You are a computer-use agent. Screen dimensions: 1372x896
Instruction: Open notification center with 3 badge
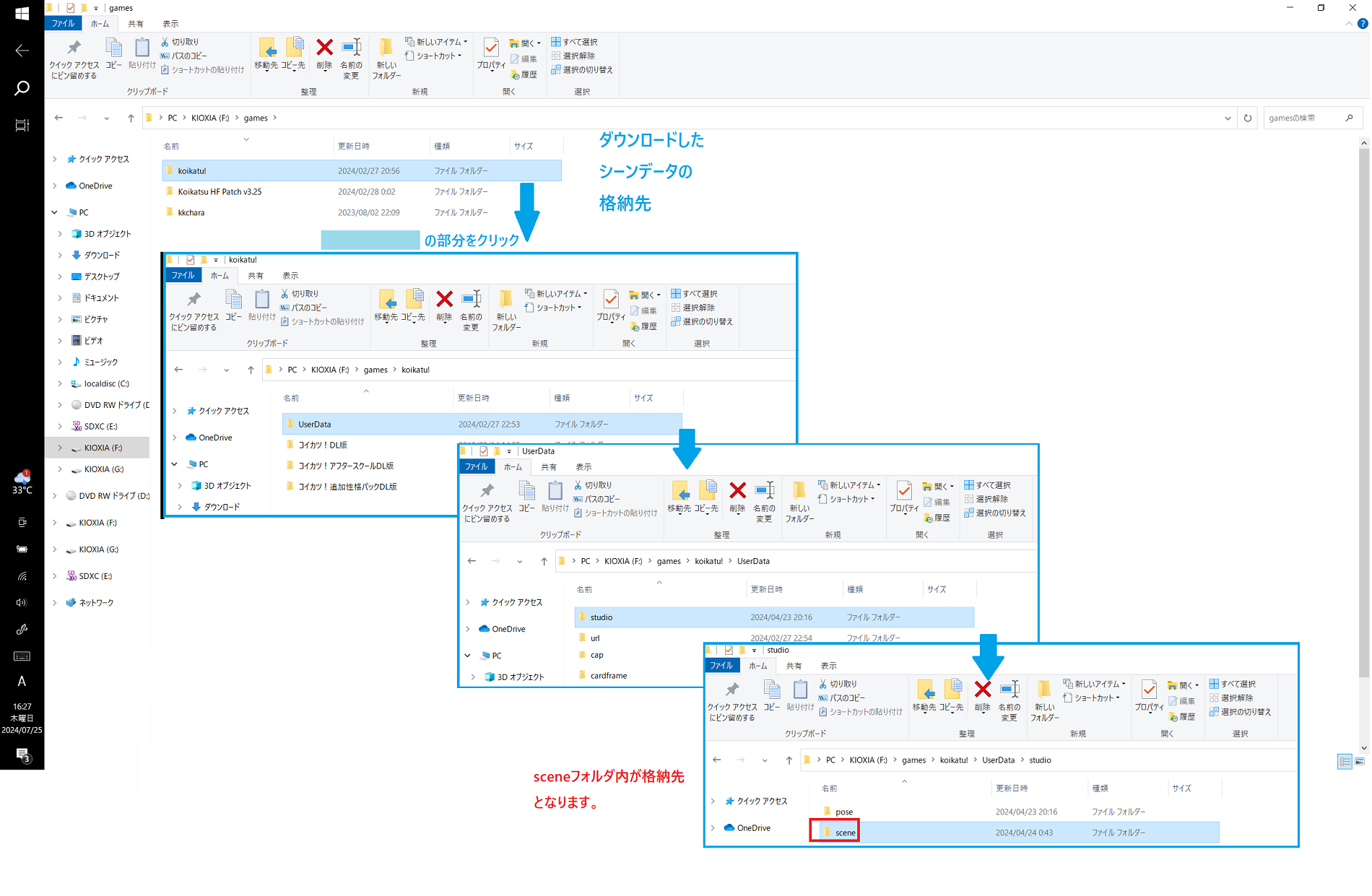[x=22, y=754]
